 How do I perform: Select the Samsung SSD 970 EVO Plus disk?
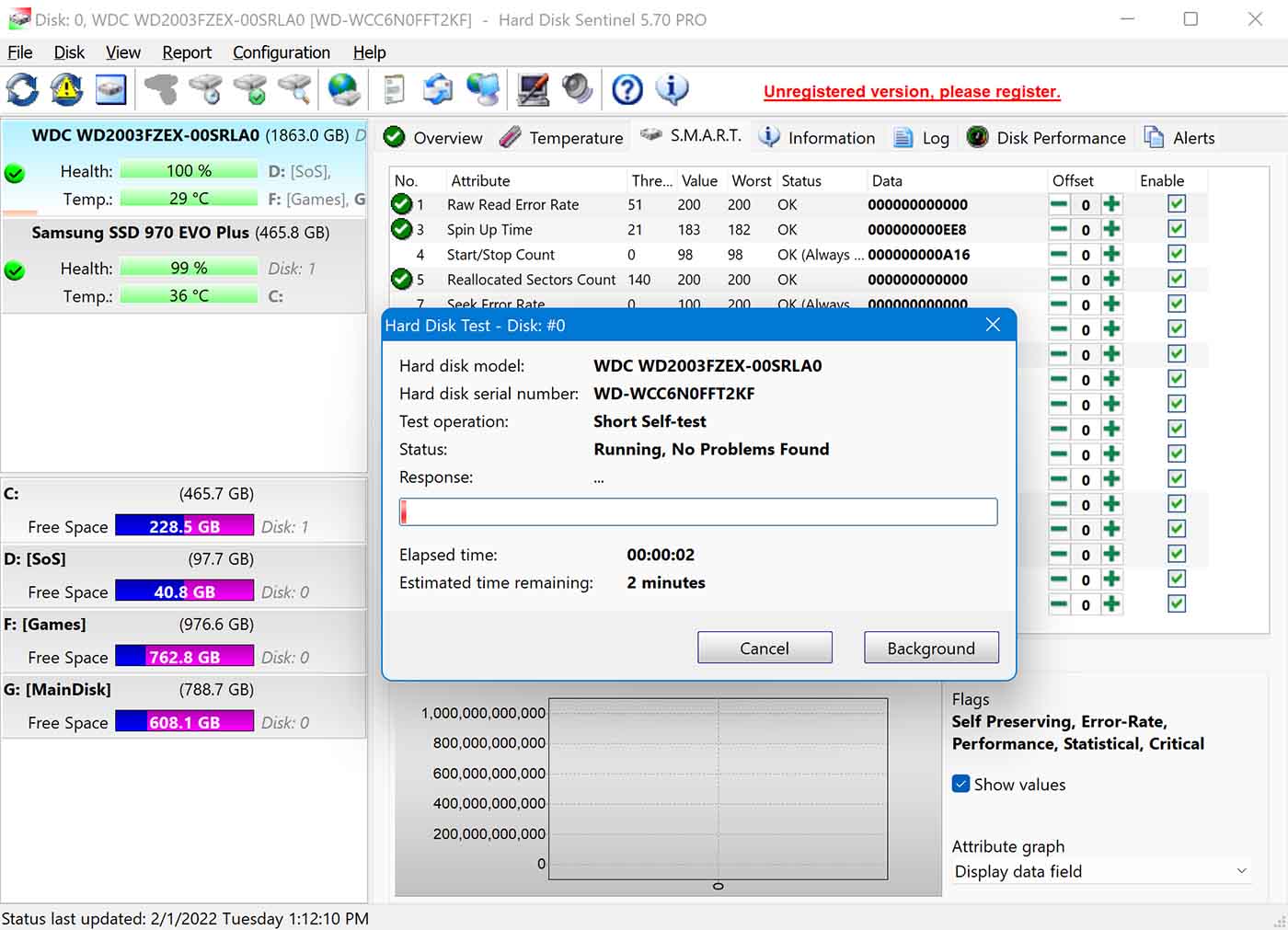[x=184, y=267]
